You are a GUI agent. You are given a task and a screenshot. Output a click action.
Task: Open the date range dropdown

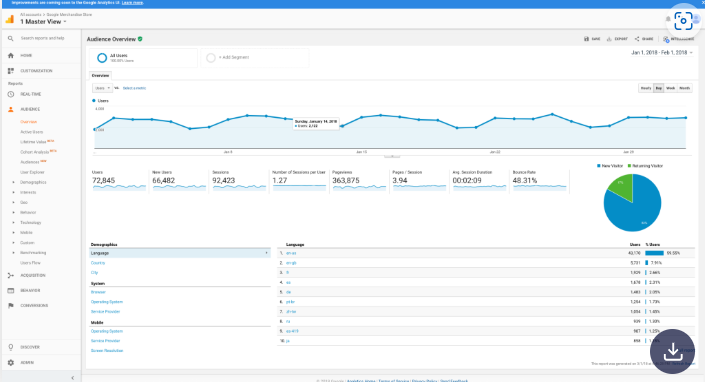(661, 53)
